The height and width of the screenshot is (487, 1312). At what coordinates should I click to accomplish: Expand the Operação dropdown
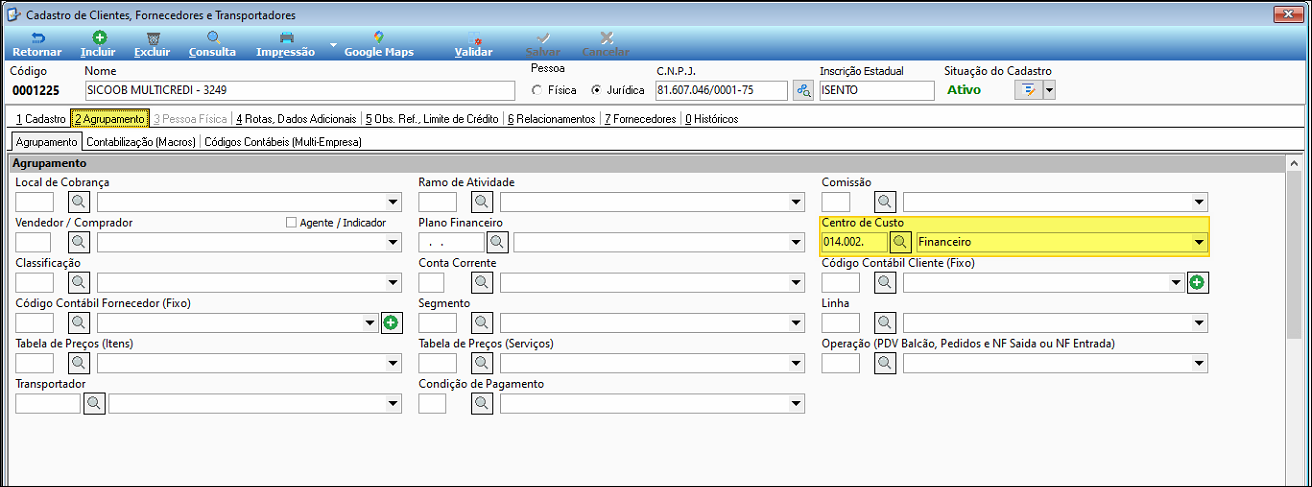pyautogui.click(x=1199, y=364)
